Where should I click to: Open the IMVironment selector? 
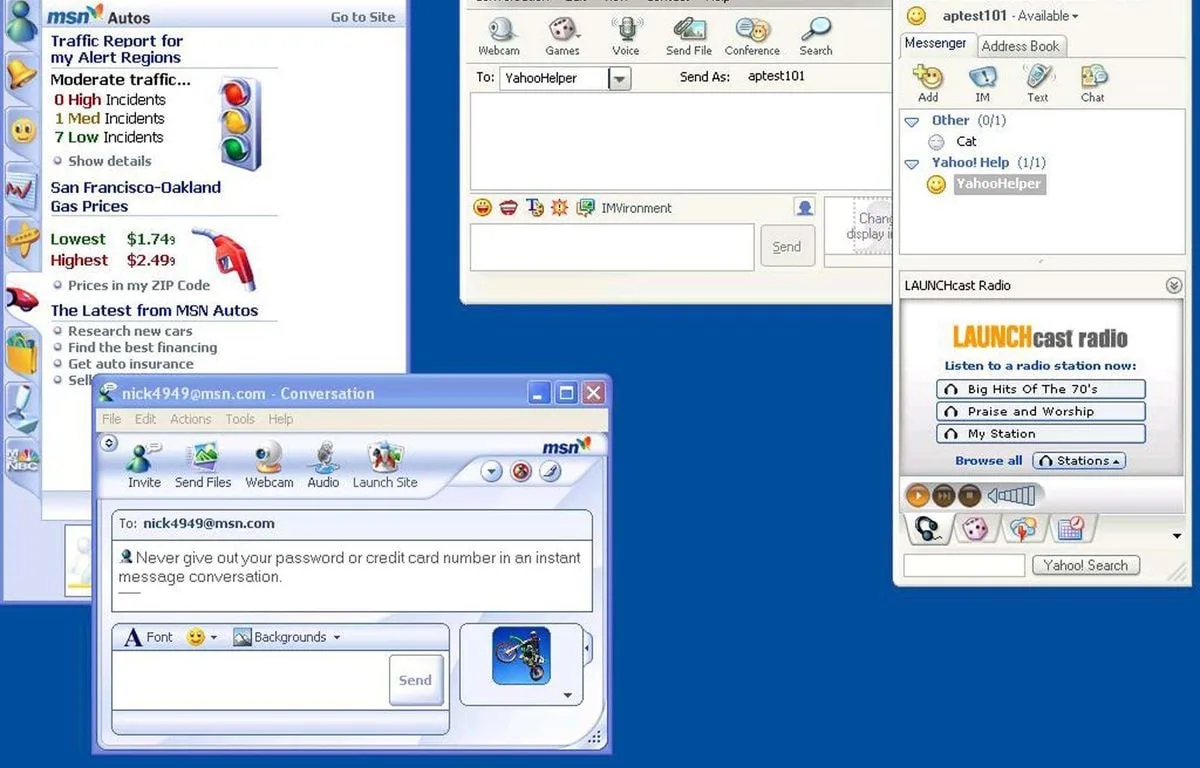tap(625, 208)
